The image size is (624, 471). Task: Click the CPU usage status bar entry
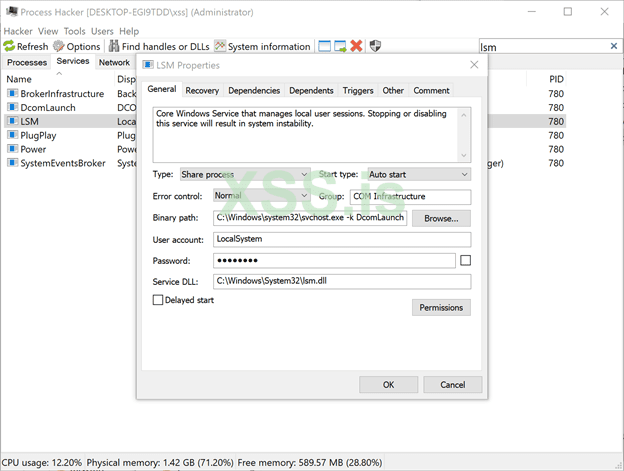point(42,463)
